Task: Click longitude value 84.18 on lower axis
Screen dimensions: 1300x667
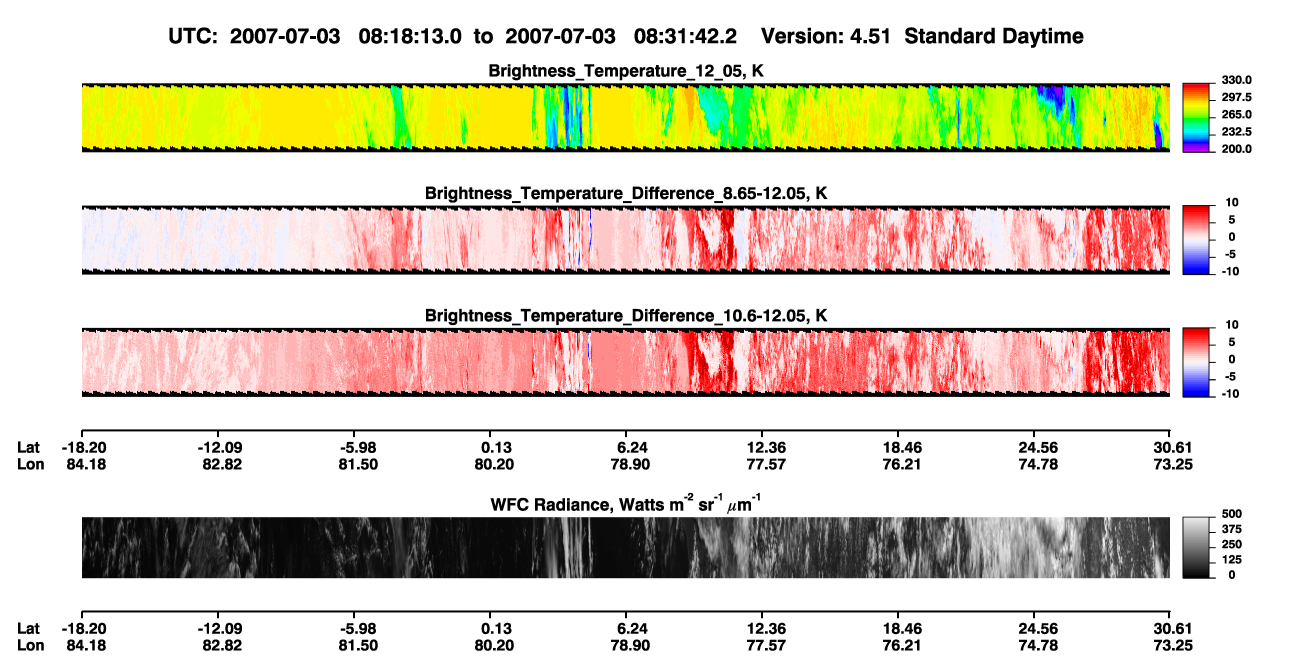Action: 84,644
